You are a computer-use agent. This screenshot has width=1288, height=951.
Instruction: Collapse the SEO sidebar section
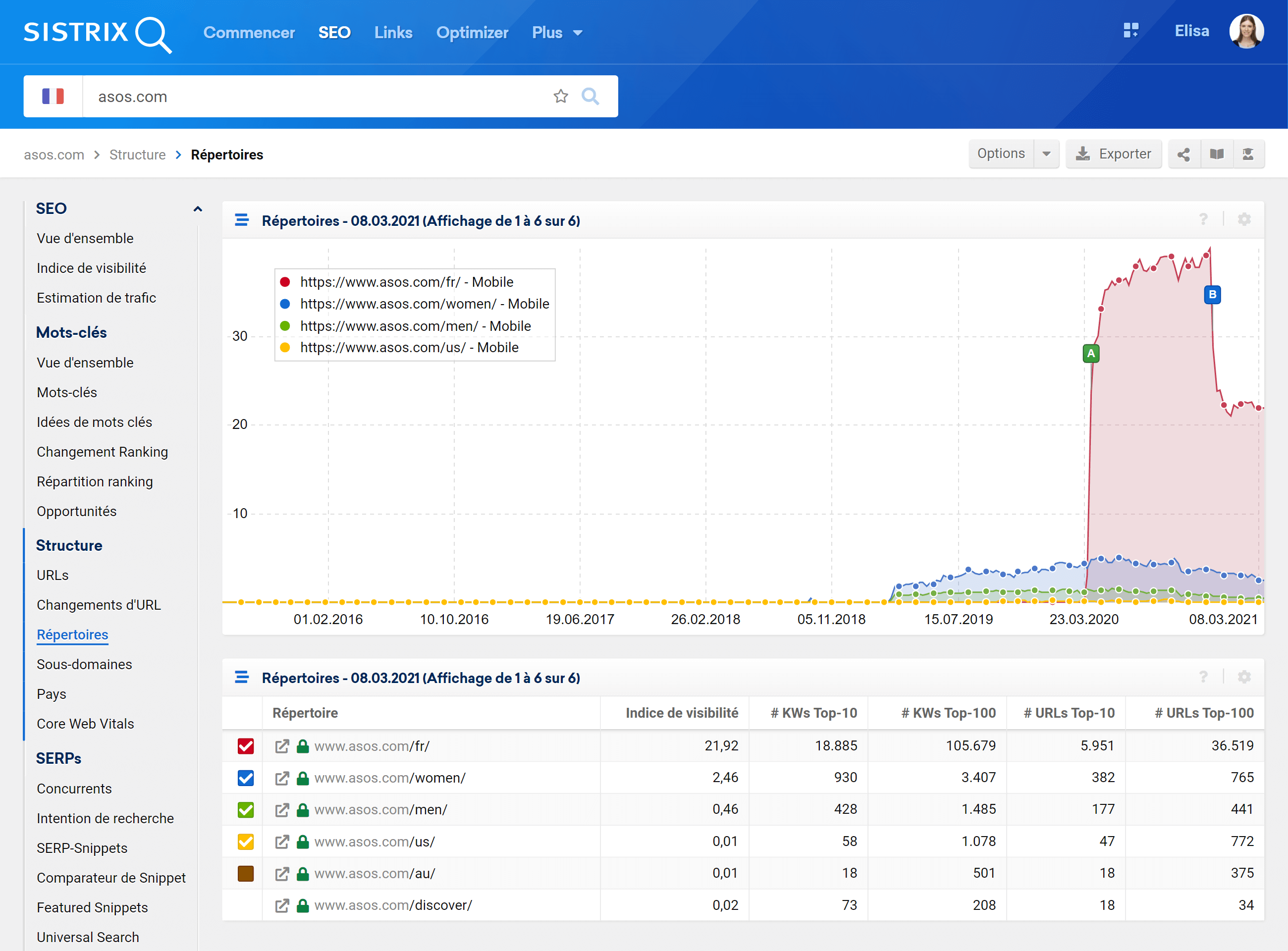coord(198,209)
